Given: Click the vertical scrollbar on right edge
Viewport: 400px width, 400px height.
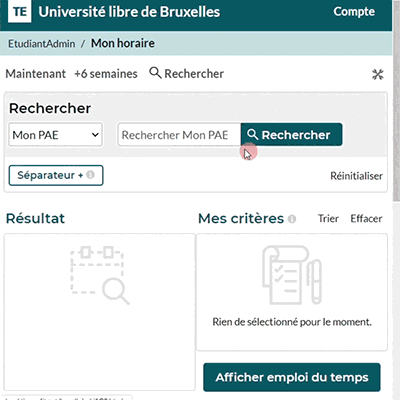Looking at the screenshot, I should coord(396,100).
